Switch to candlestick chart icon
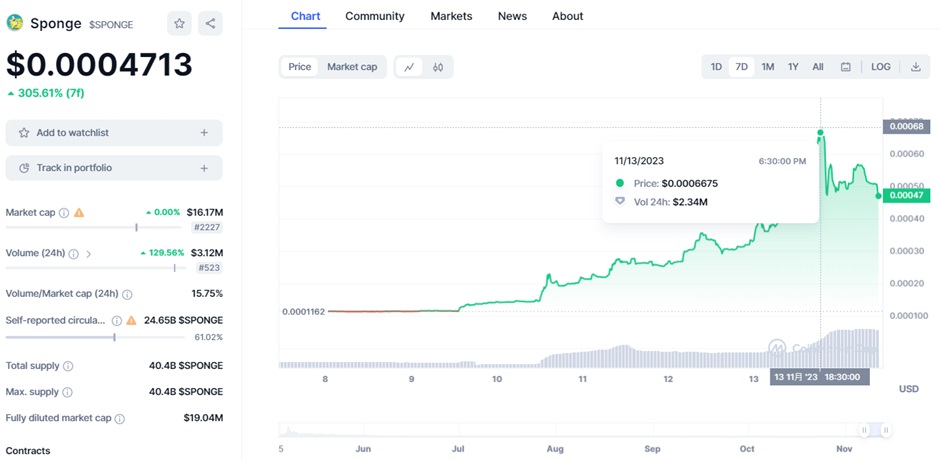Screen dimensions: 940x461 (x=438, y=67)
